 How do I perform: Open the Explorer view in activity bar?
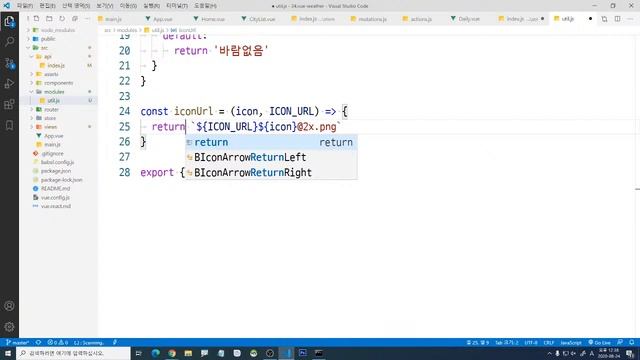[x=9, y=21]
